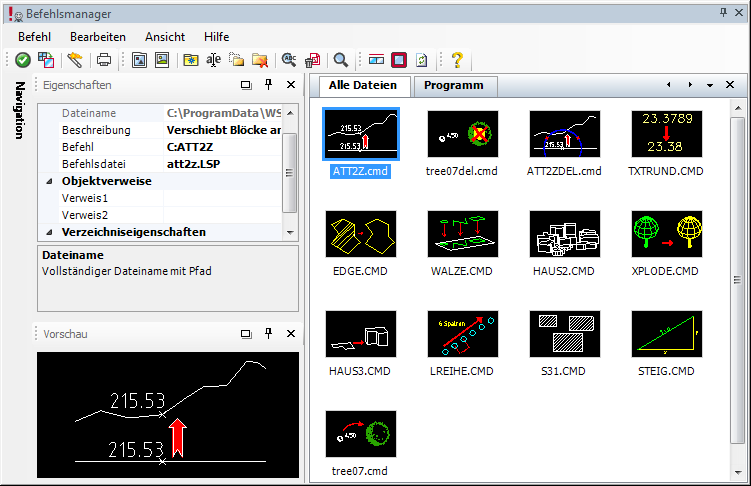Click the text rename cursor icon

click(x=214, y=60)
